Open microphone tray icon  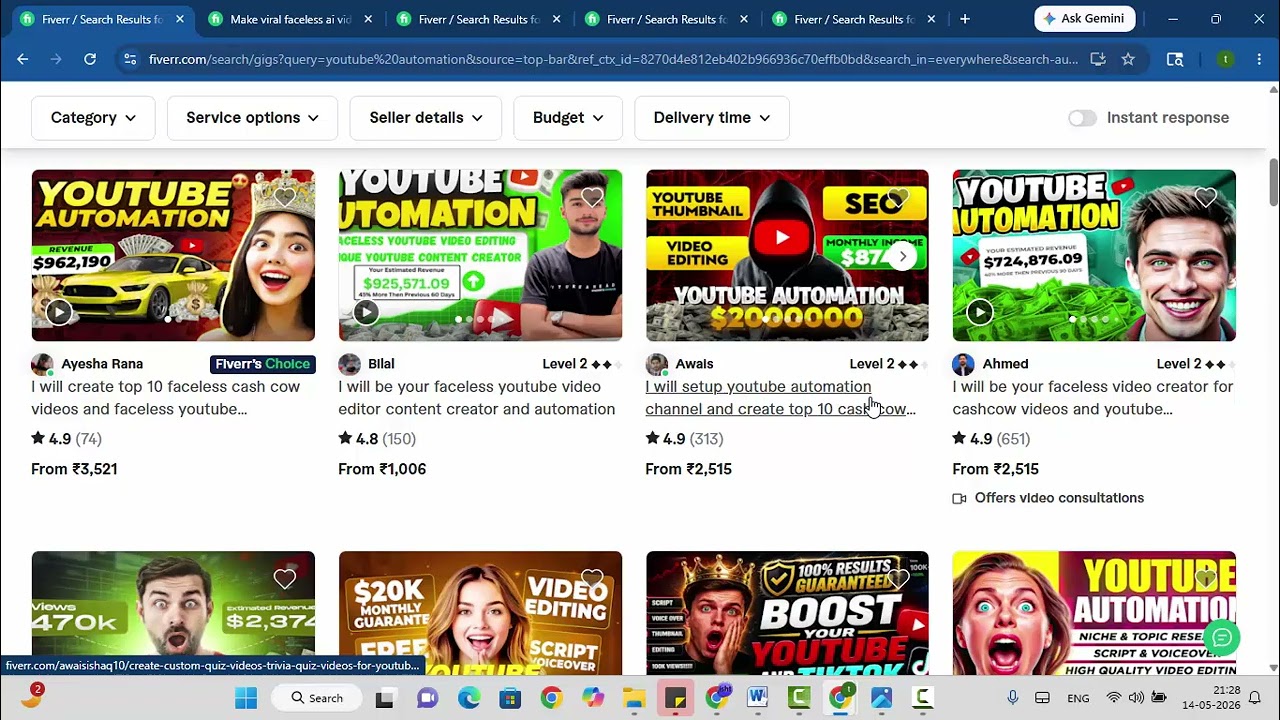1013,698
